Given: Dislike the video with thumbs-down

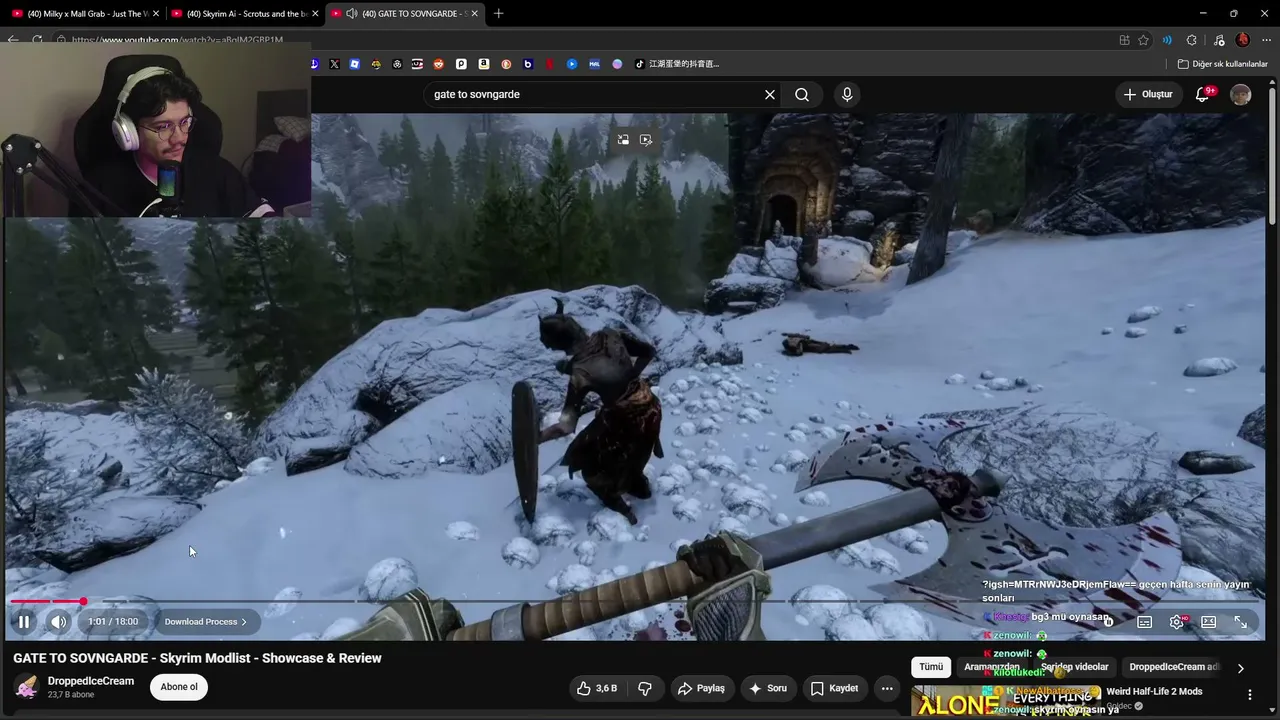Looking at the screenshot, I should tap(645, 688).
